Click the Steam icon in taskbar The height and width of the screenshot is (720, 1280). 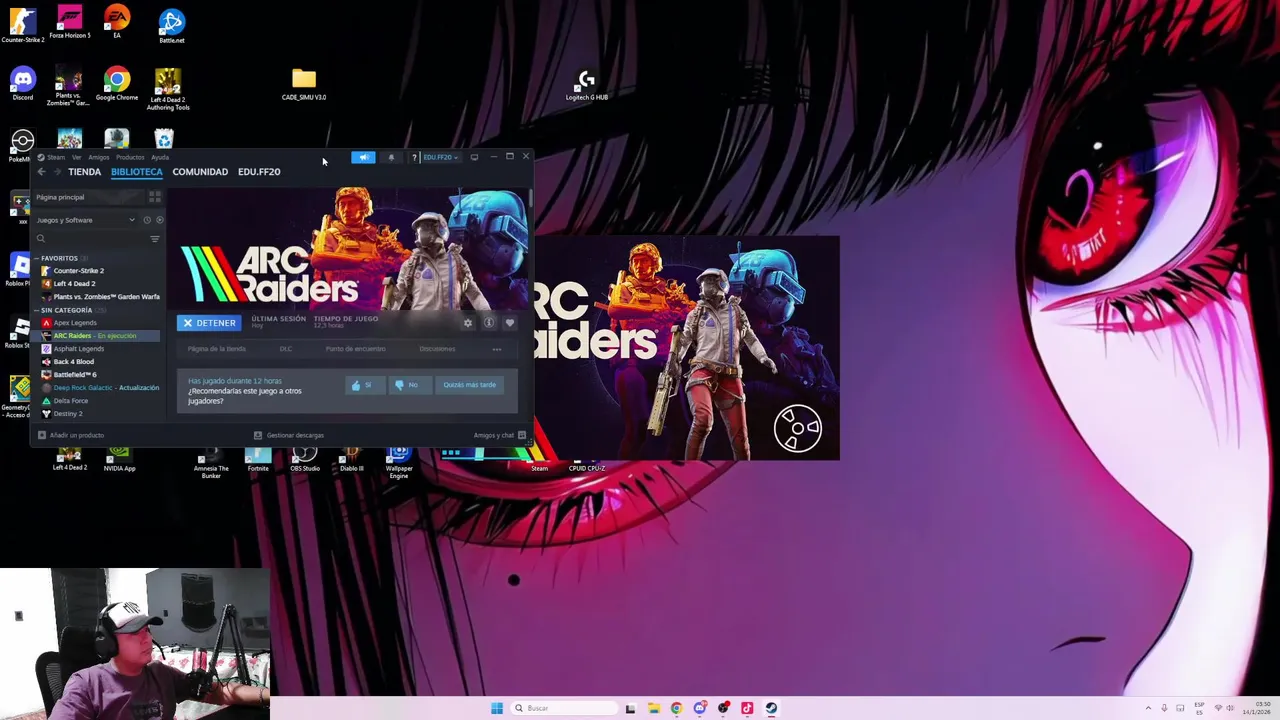point(771,708)
